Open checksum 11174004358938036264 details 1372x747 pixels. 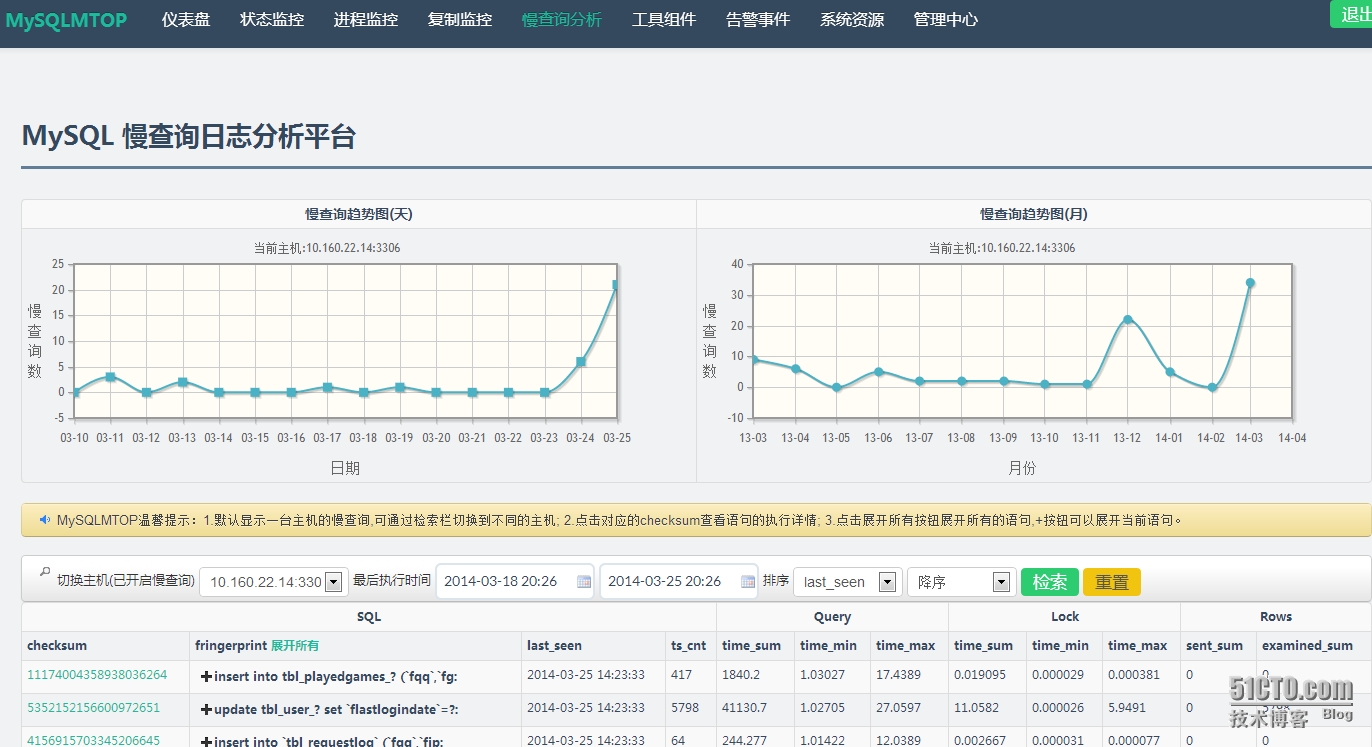coord(97,675)
